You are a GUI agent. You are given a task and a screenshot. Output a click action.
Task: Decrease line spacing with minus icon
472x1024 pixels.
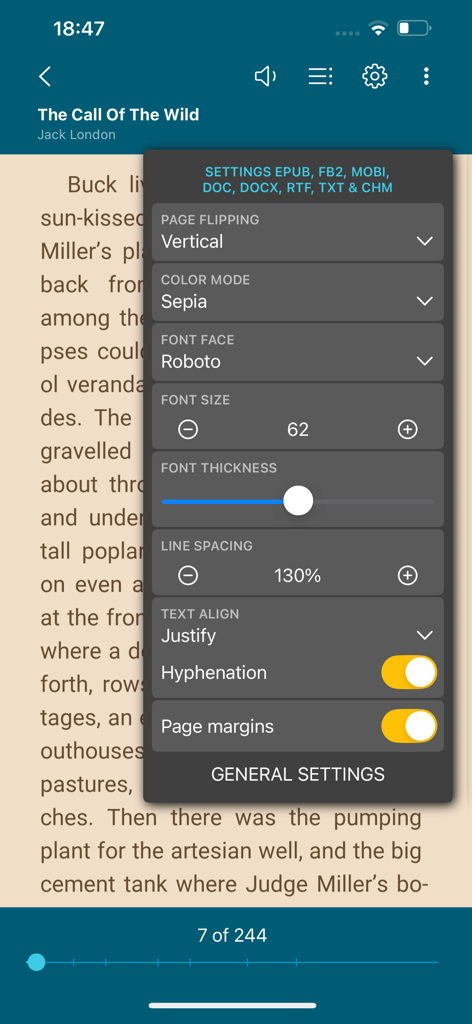click(x=188, y=575)
